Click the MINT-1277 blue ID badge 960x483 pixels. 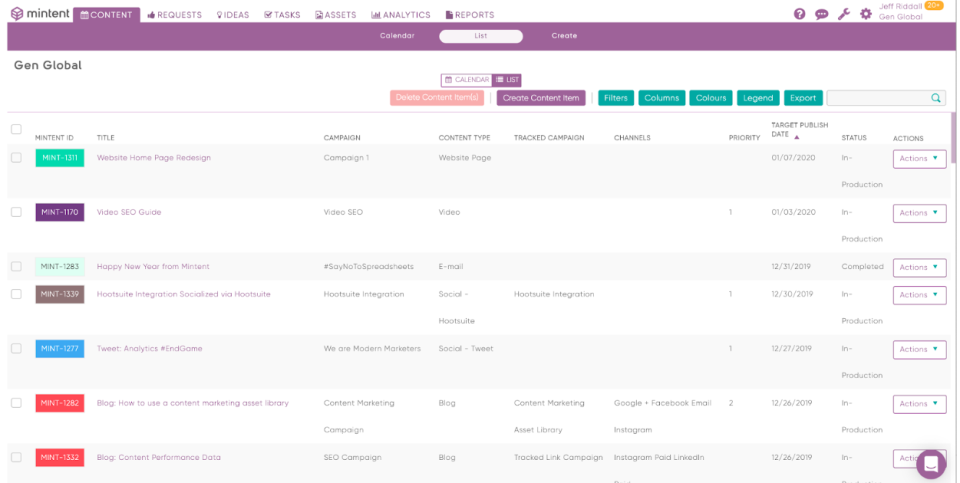click(x=59, y=349)
